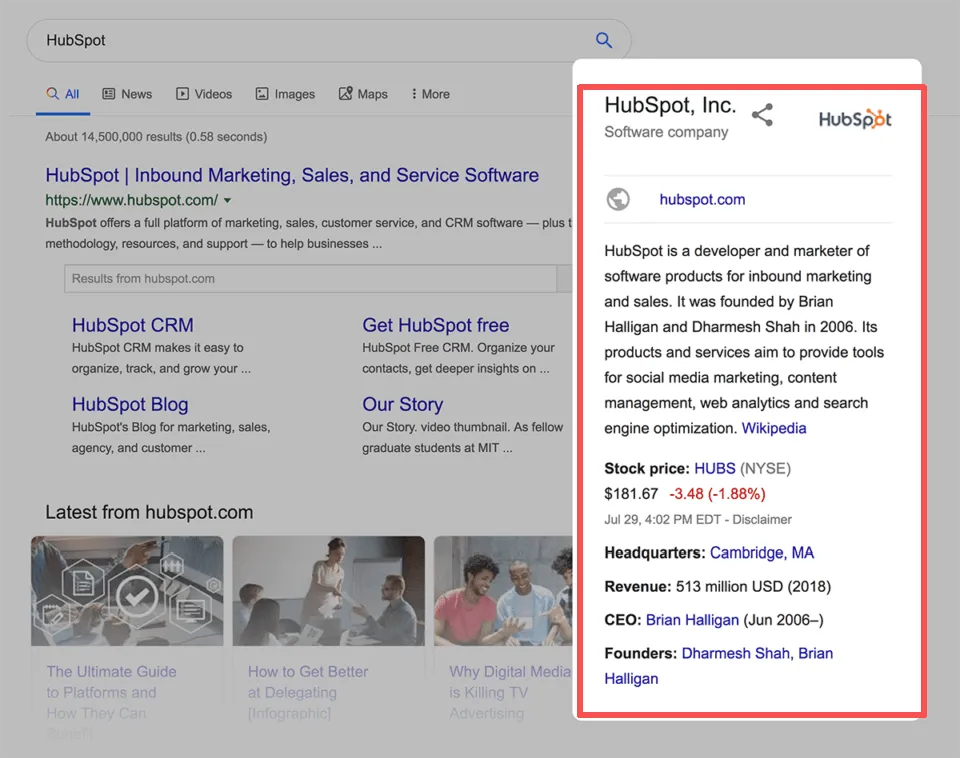Open the News tab

[127, 94]
